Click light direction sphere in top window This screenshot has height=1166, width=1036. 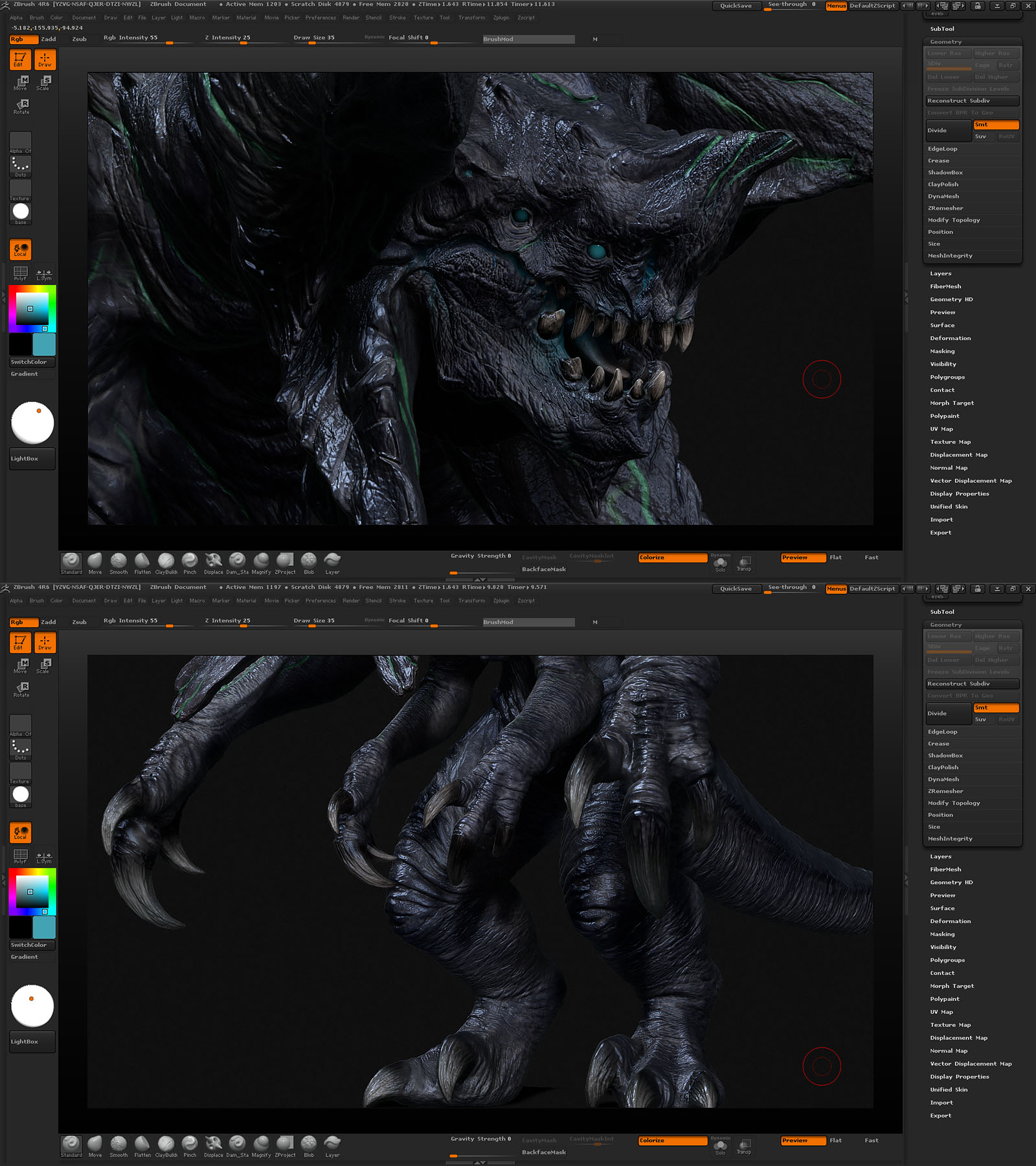click(32, 423)
